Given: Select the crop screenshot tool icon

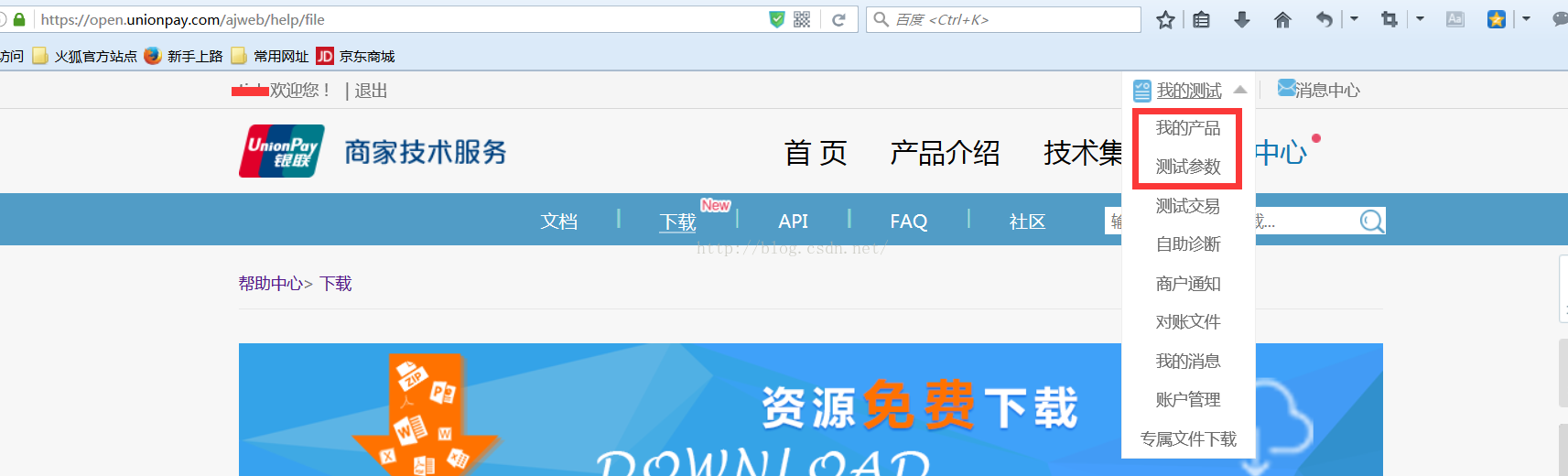Looking at the screenshot, I should tap(1390, 19).
